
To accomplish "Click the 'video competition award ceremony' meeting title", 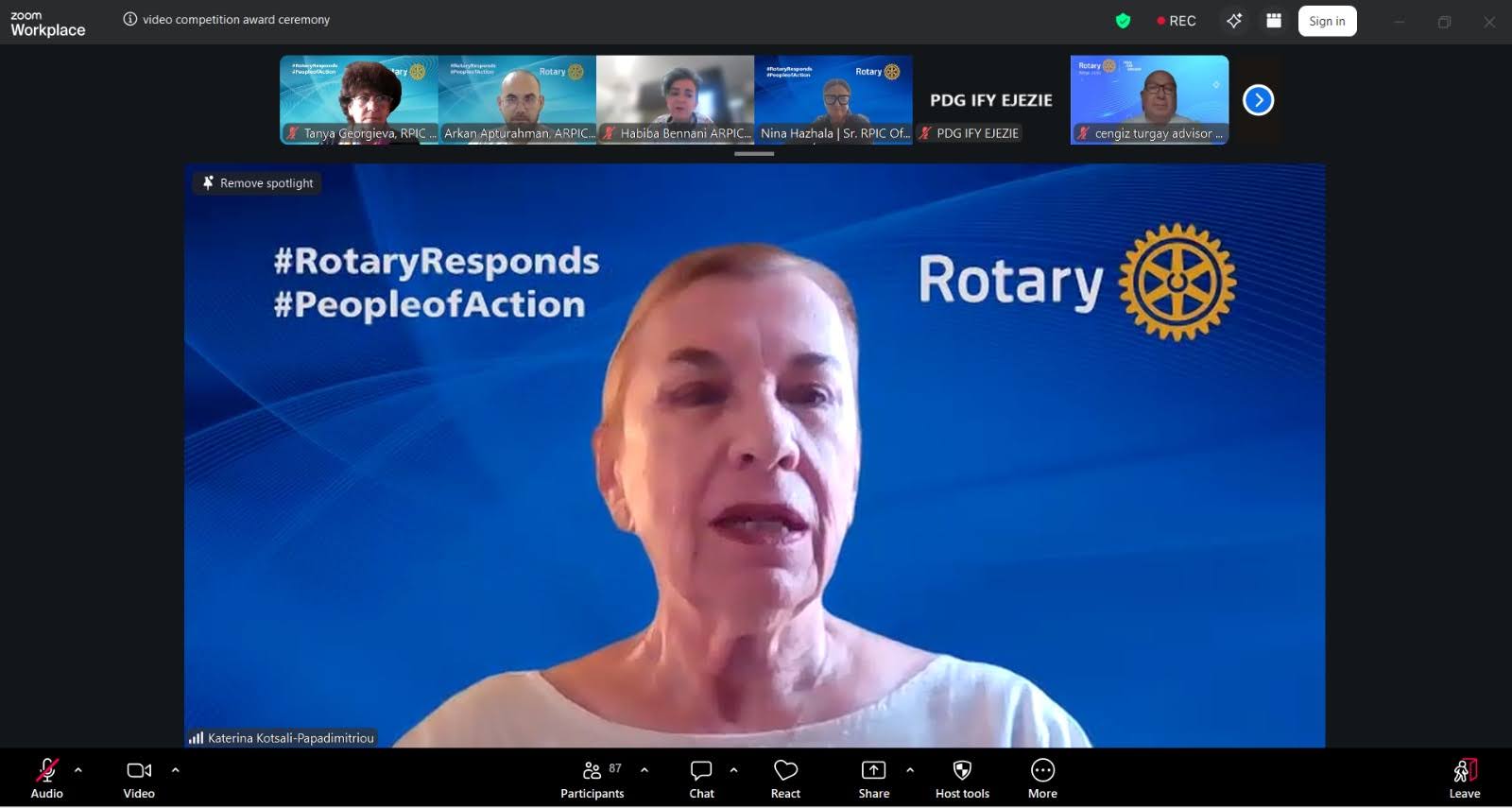I will (236, 19).
